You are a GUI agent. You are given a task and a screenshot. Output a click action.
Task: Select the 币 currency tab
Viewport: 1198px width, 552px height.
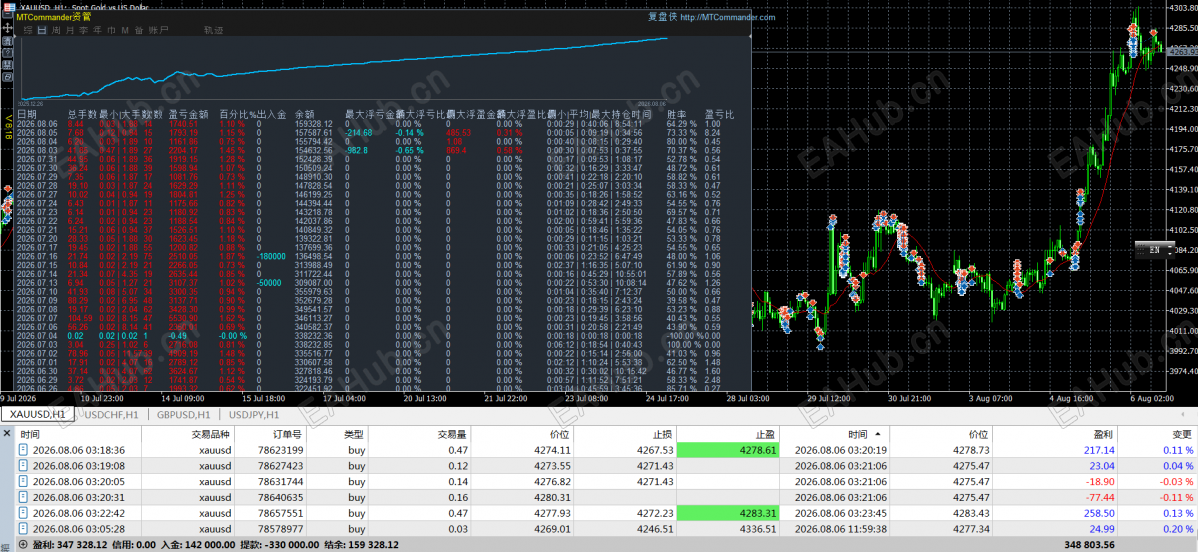[112, 30]
